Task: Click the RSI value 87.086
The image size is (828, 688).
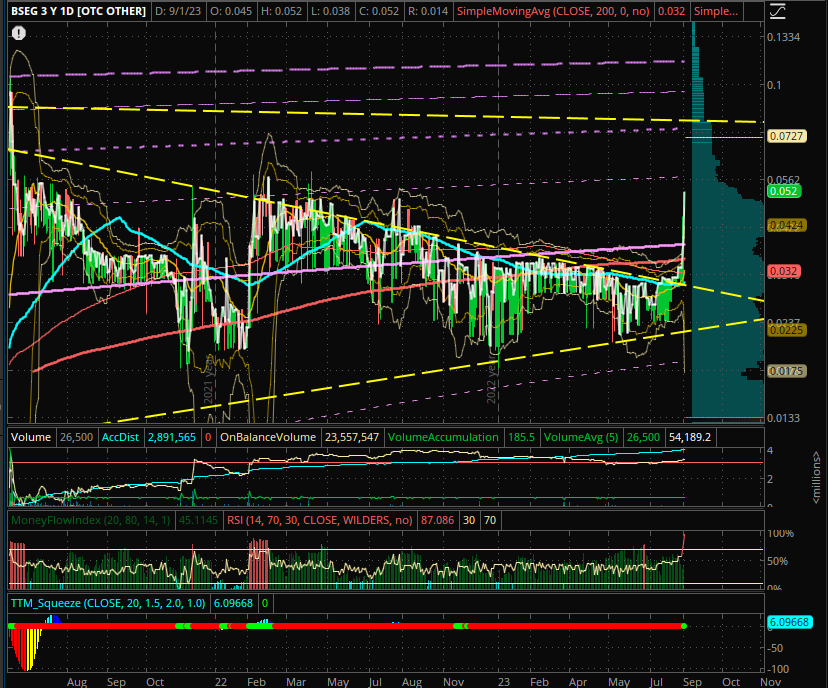Action: click(437, 520)
